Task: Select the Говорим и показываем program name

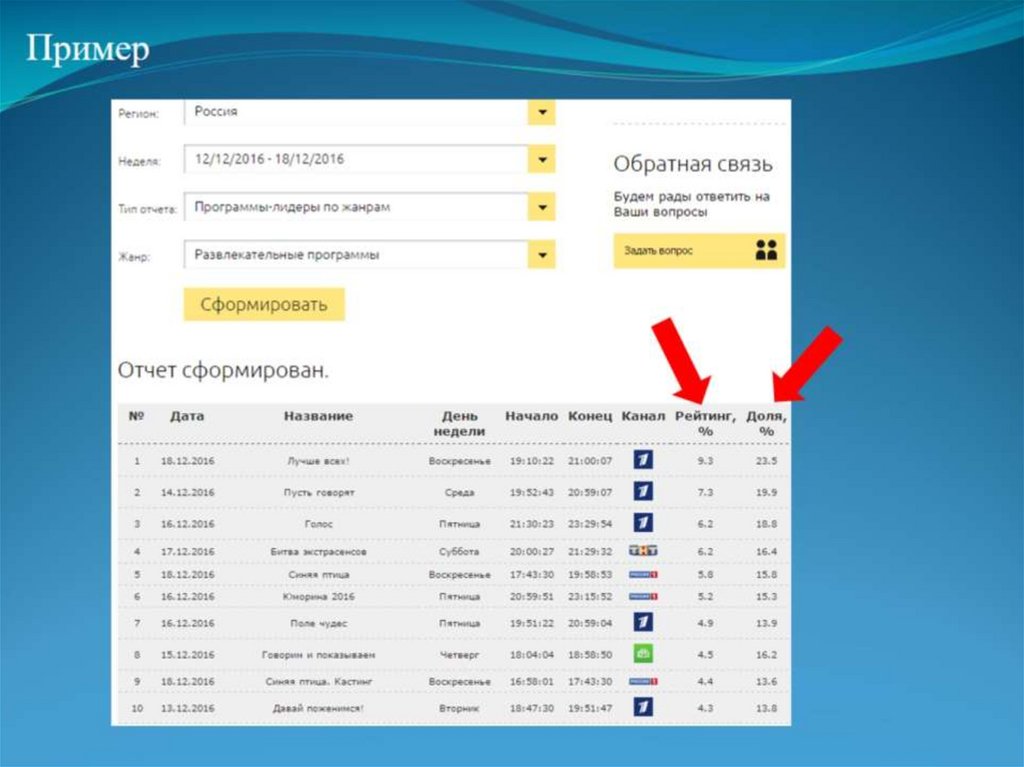Action: tap(319, 655)
